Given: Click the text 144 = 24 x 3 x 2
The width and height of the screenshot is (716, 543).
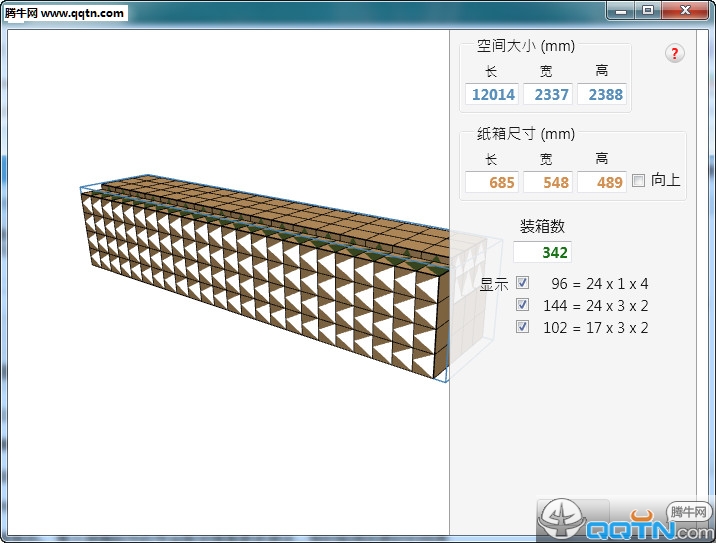Looking at the screenshot, I should pyautogui.click(x=595, y=306).
